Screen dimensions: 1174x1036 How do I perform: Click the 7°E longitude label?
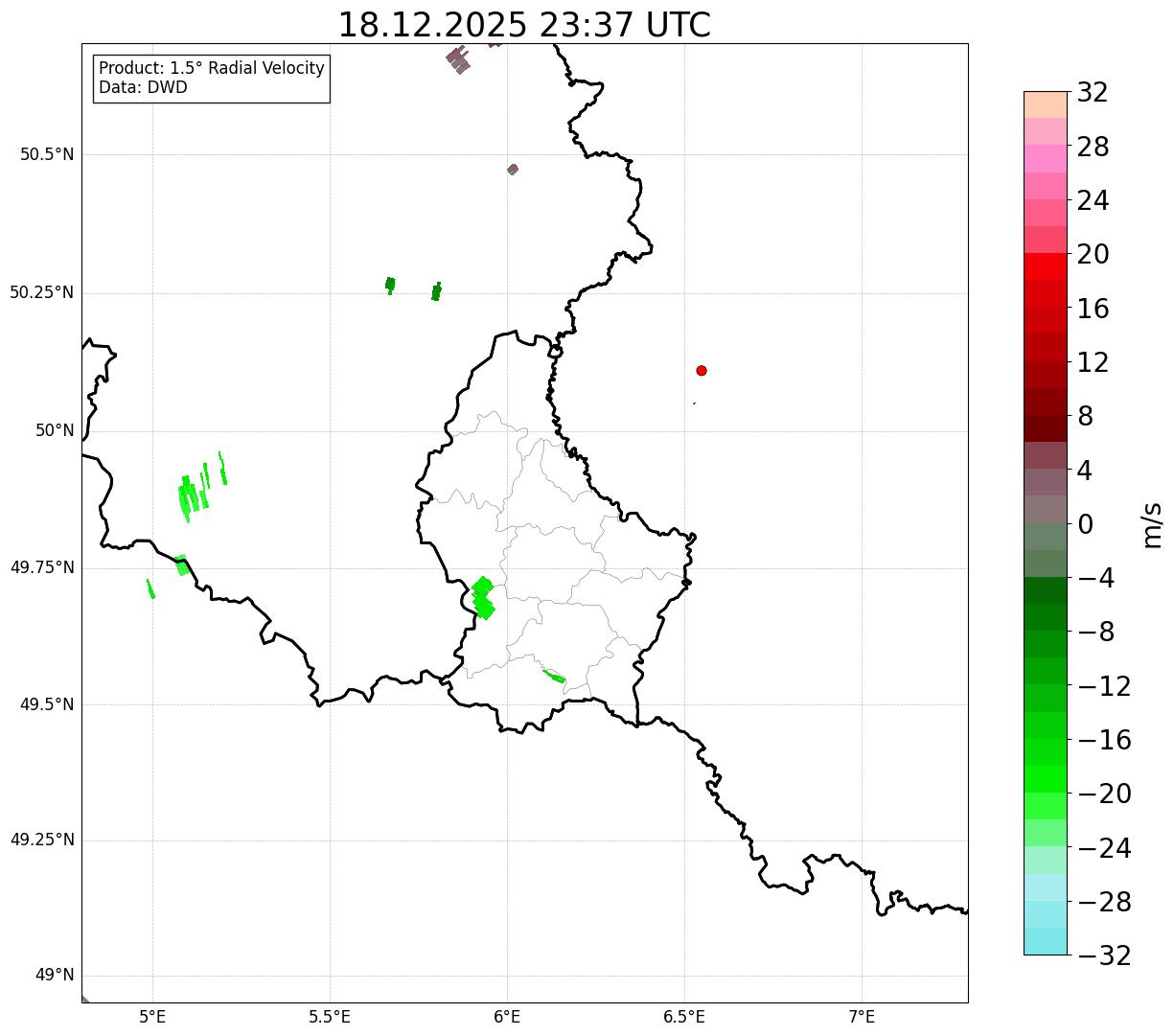tap(862, 1016)
